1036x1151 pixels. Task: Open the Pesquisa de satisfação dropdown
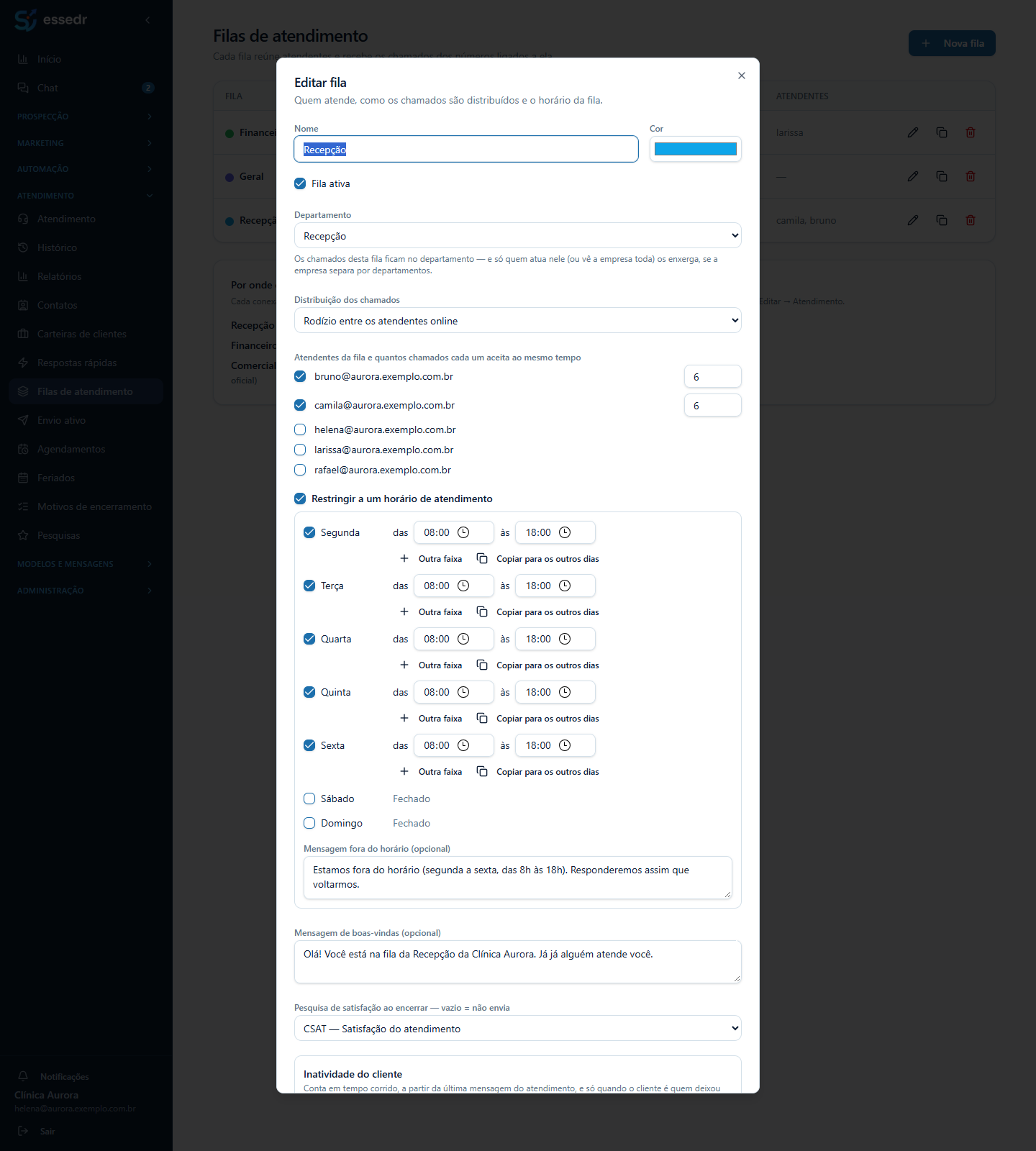(x=518, y=1029)
